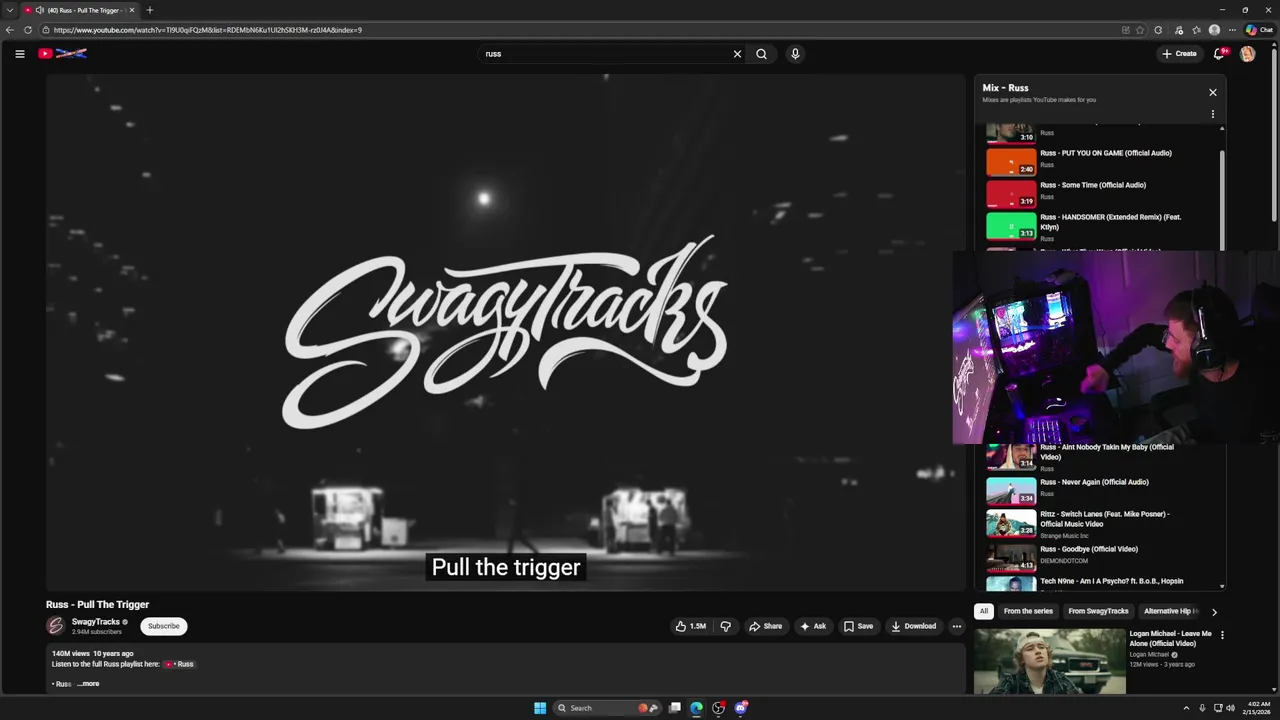Share the video
Image resolution: width=1280 pixels, height=720 pixels.
click(766, 626)
